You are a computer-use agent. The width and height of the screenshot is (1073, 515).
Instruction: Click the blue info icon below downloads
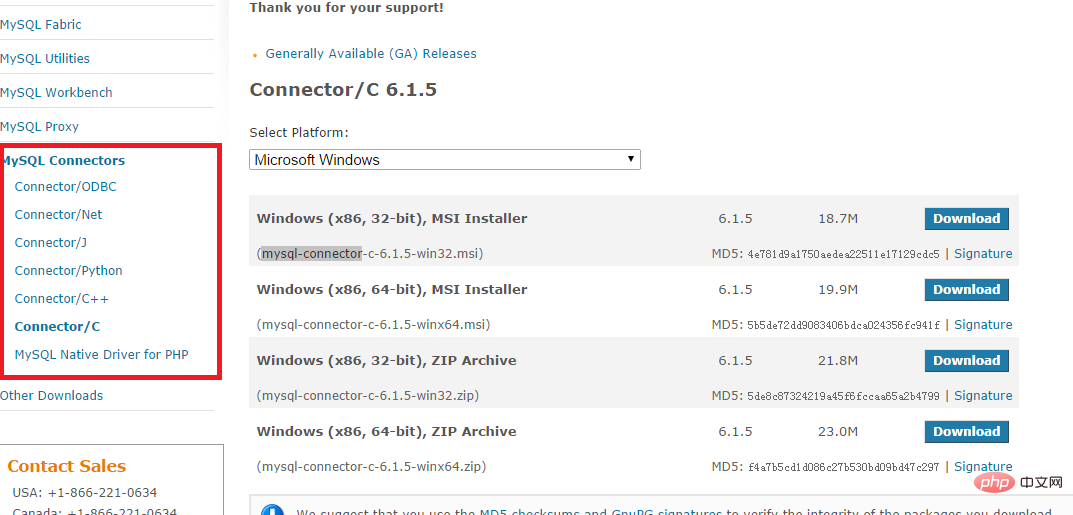[x=272, y=510]
